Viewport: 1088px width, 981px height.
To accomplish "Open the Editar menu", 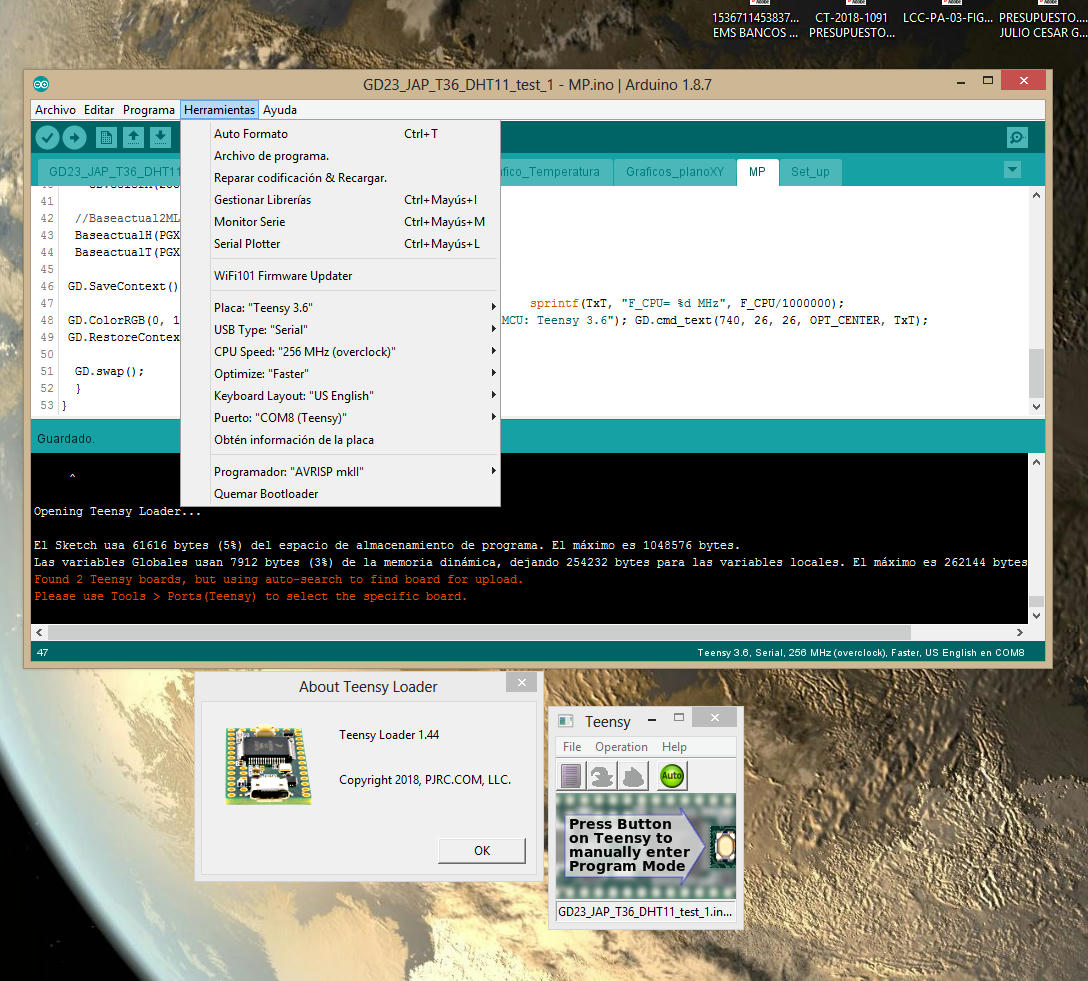I will (x=99, y=110).
